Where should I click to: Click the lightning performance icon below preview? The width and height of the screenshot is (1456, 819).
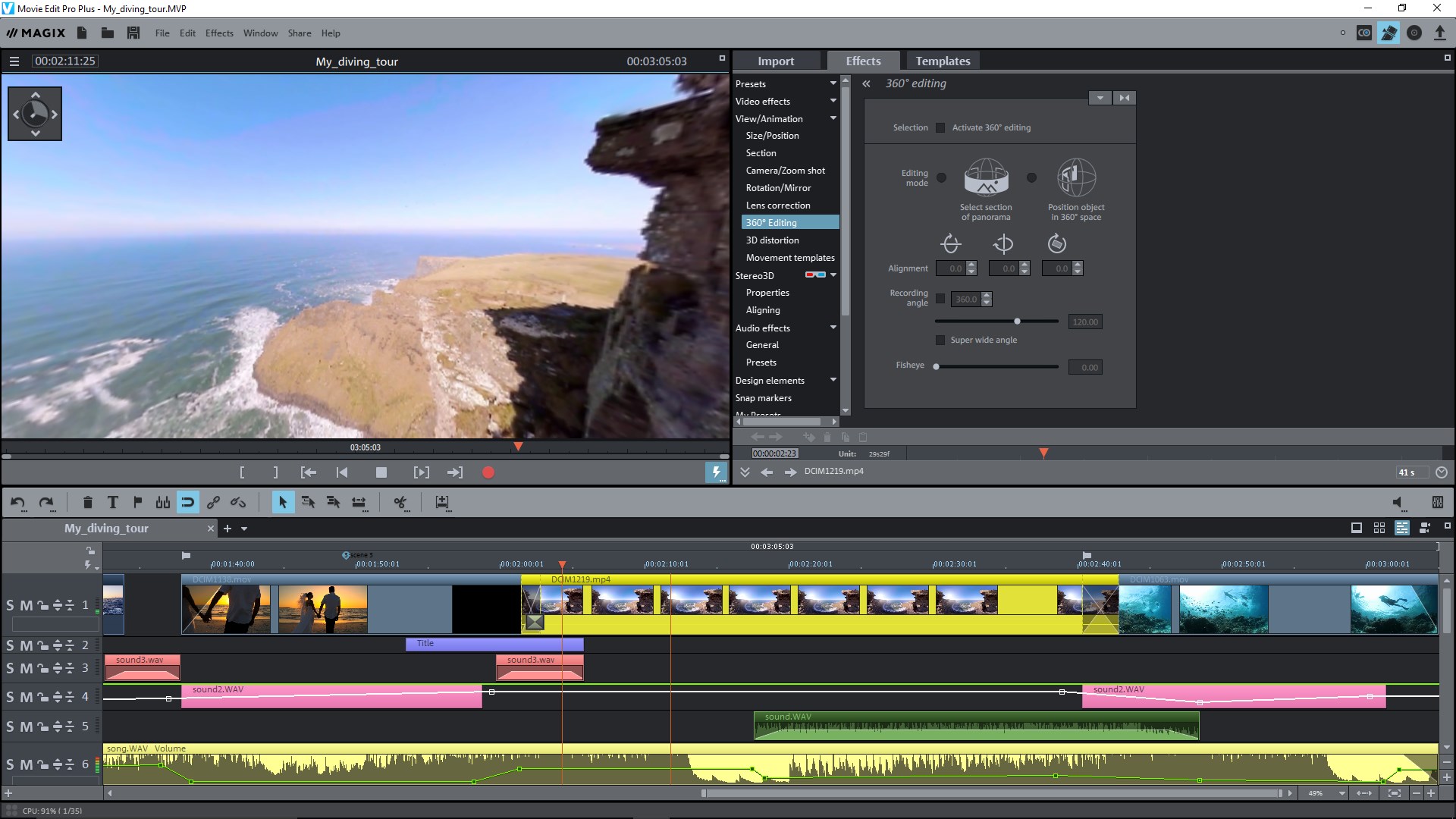tap(716, 472)
